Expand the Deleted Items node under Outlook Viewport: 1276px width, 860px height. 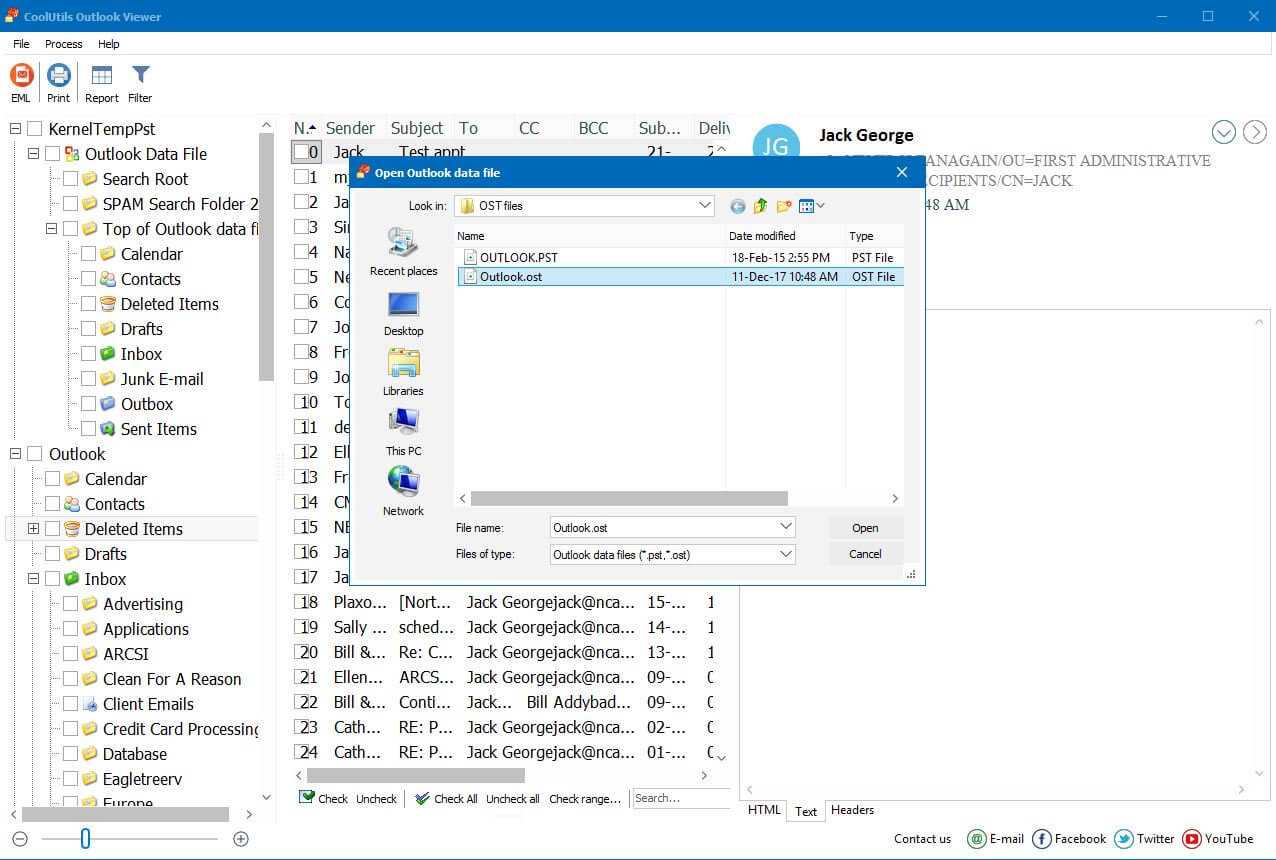(x=33, y=529)
